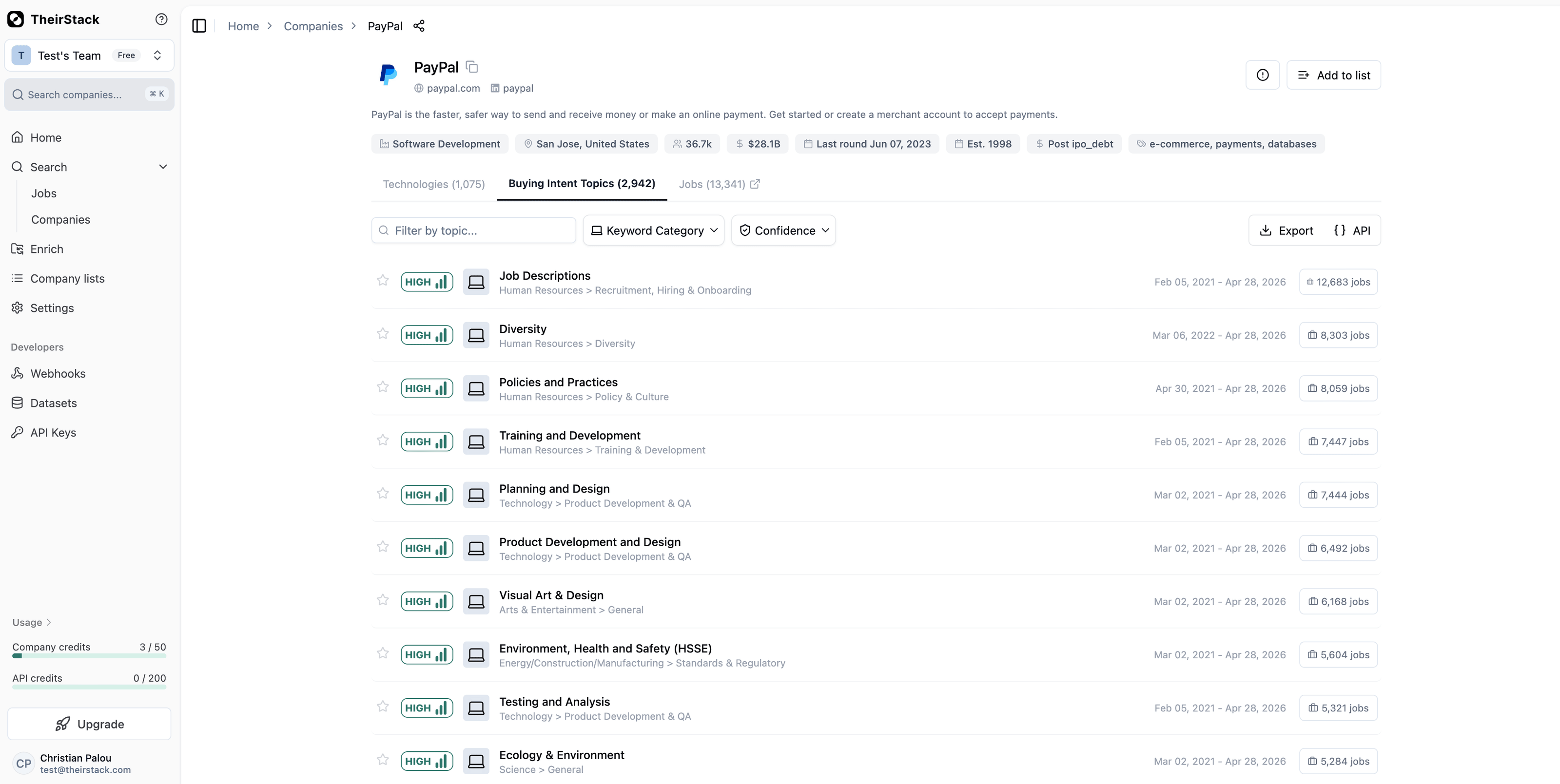Image resolution: width=1560 pixels, height=784 pixels.
Task: Open the company info alert icon button
Action: tap(1262, 75)
